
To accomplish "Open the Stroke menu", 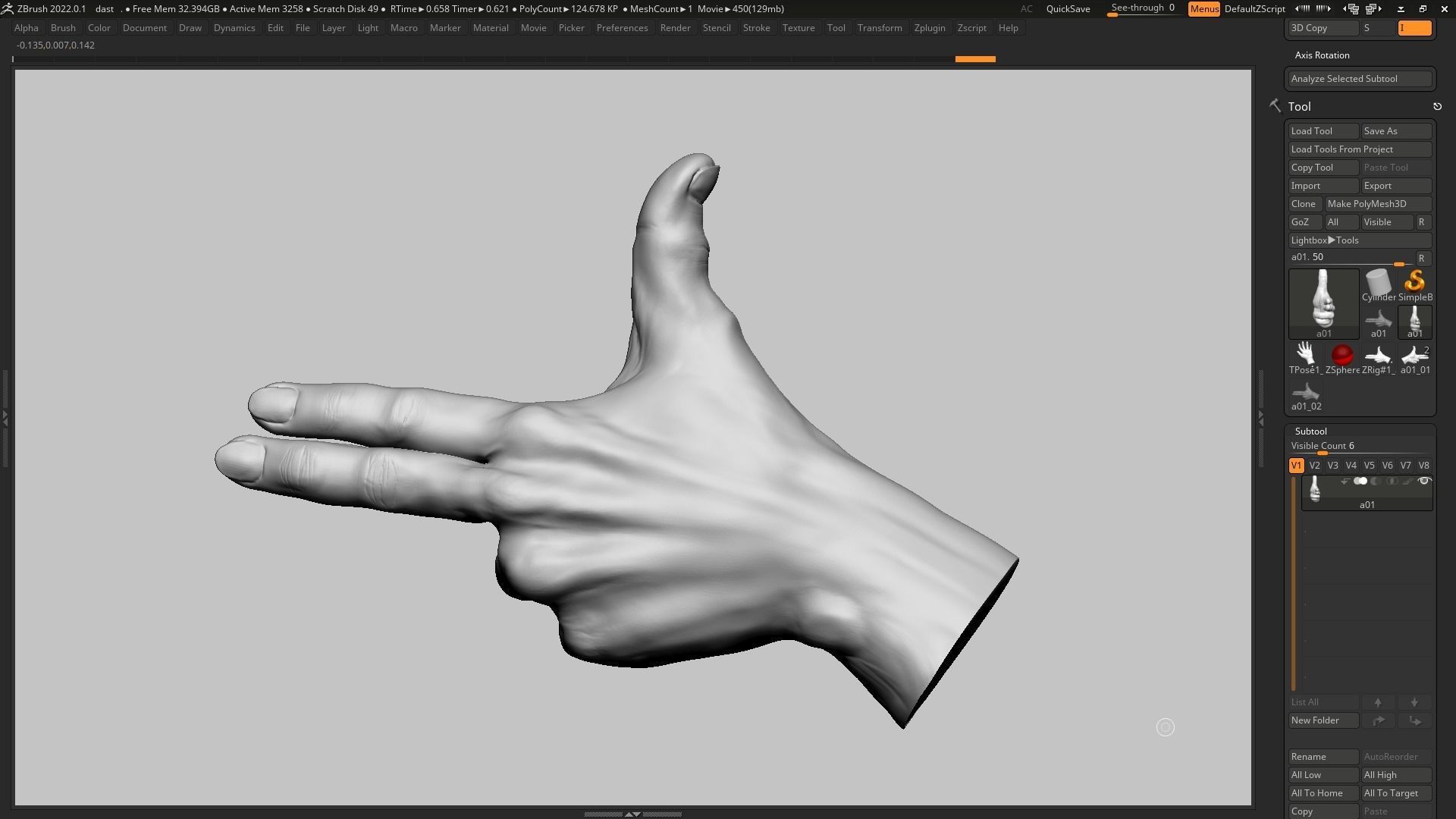I will coord(756,28).
